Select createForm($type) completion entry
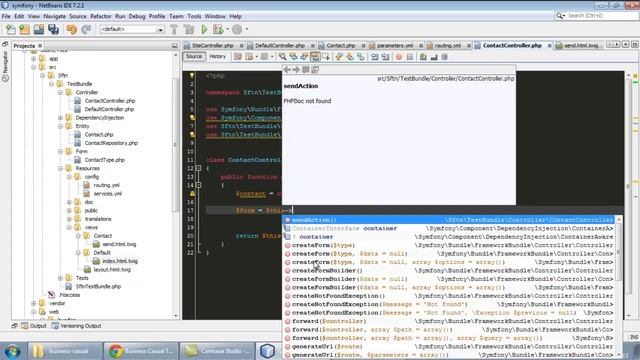The image size is (640, 360). [x=449, y=245]
